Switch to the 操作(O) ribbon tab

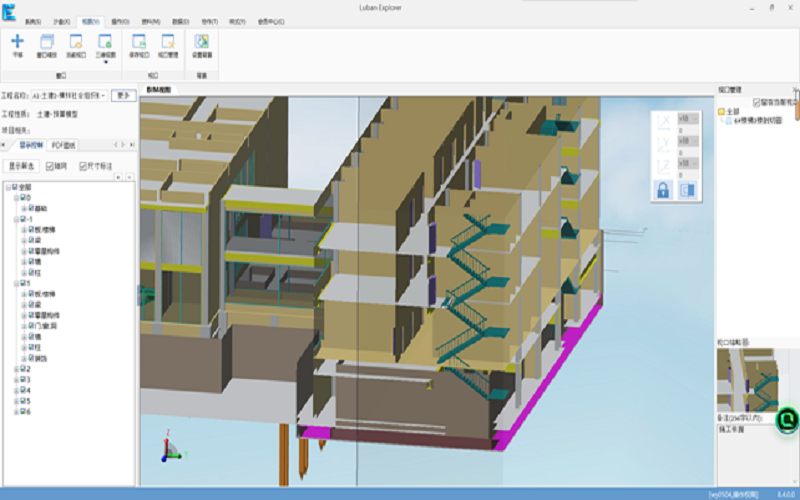120,22
